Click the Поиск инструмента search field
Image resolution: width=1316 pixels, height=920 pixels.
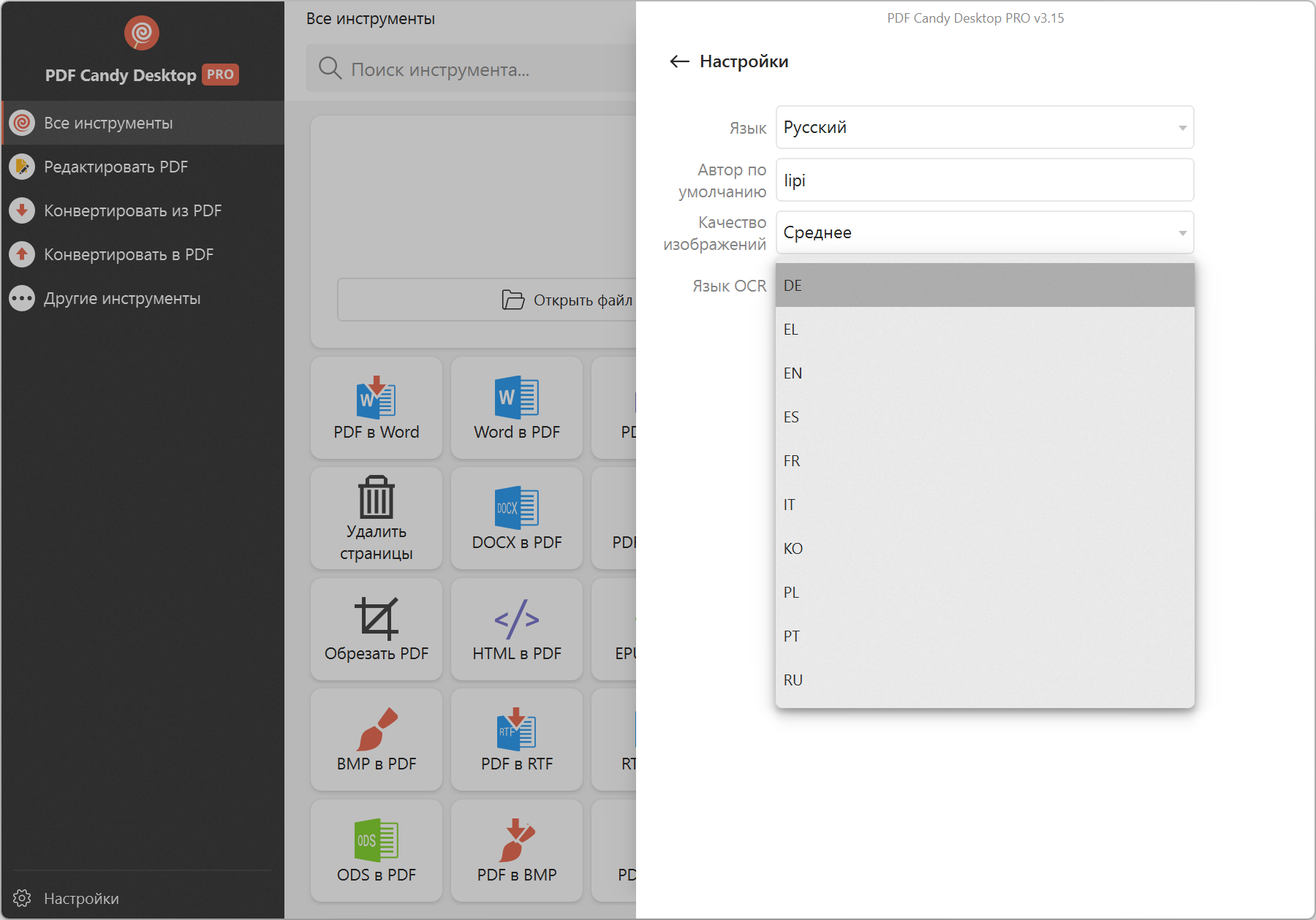(472, 69)
